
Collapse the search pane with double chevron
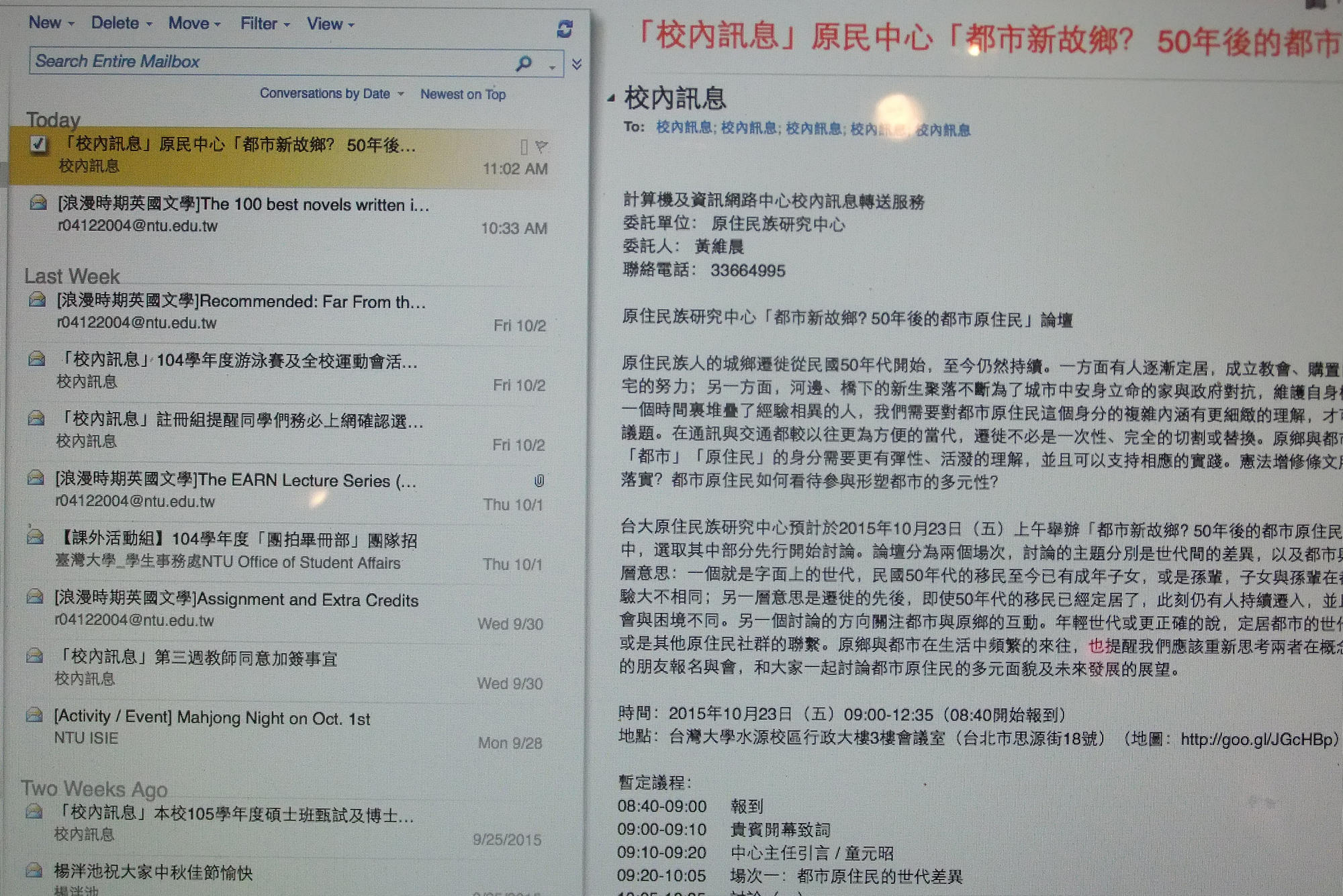[575, 65]
